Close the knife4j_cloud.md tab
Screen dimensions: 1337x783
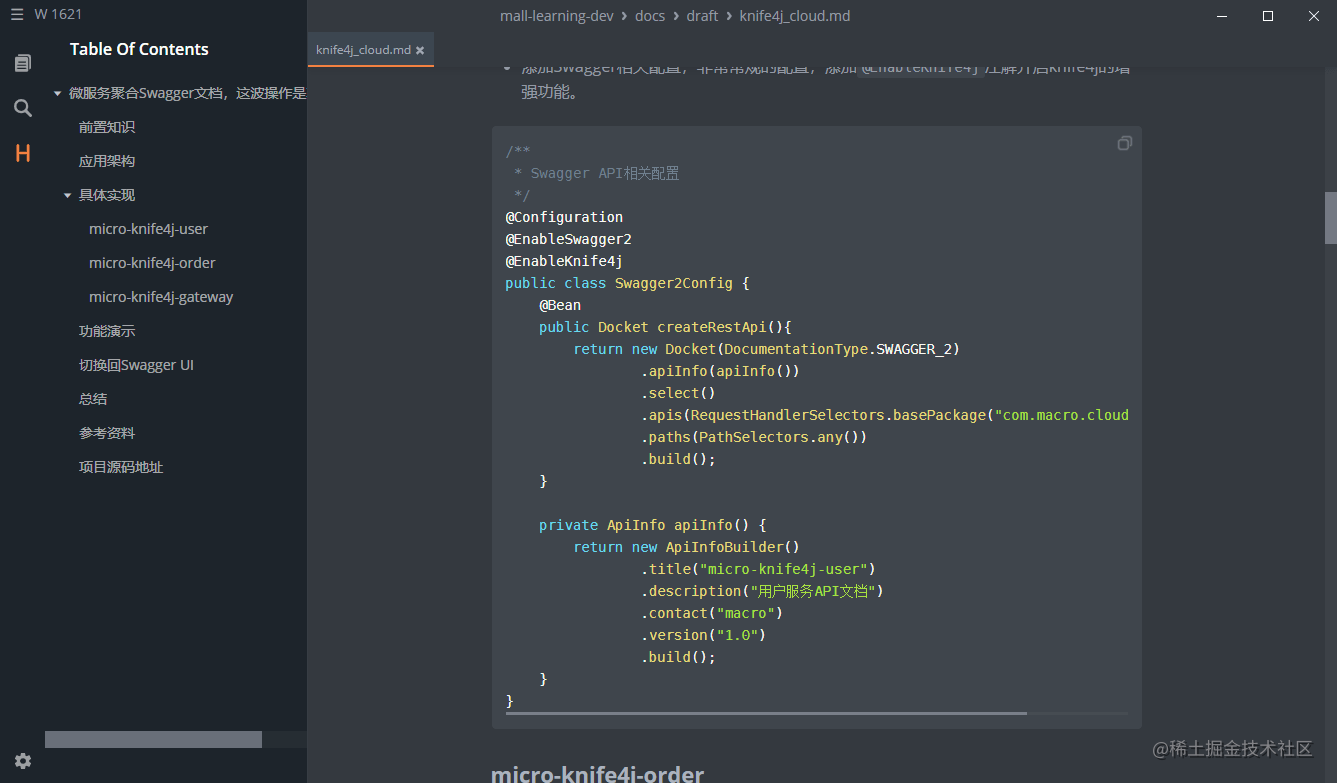coord(420,50)
